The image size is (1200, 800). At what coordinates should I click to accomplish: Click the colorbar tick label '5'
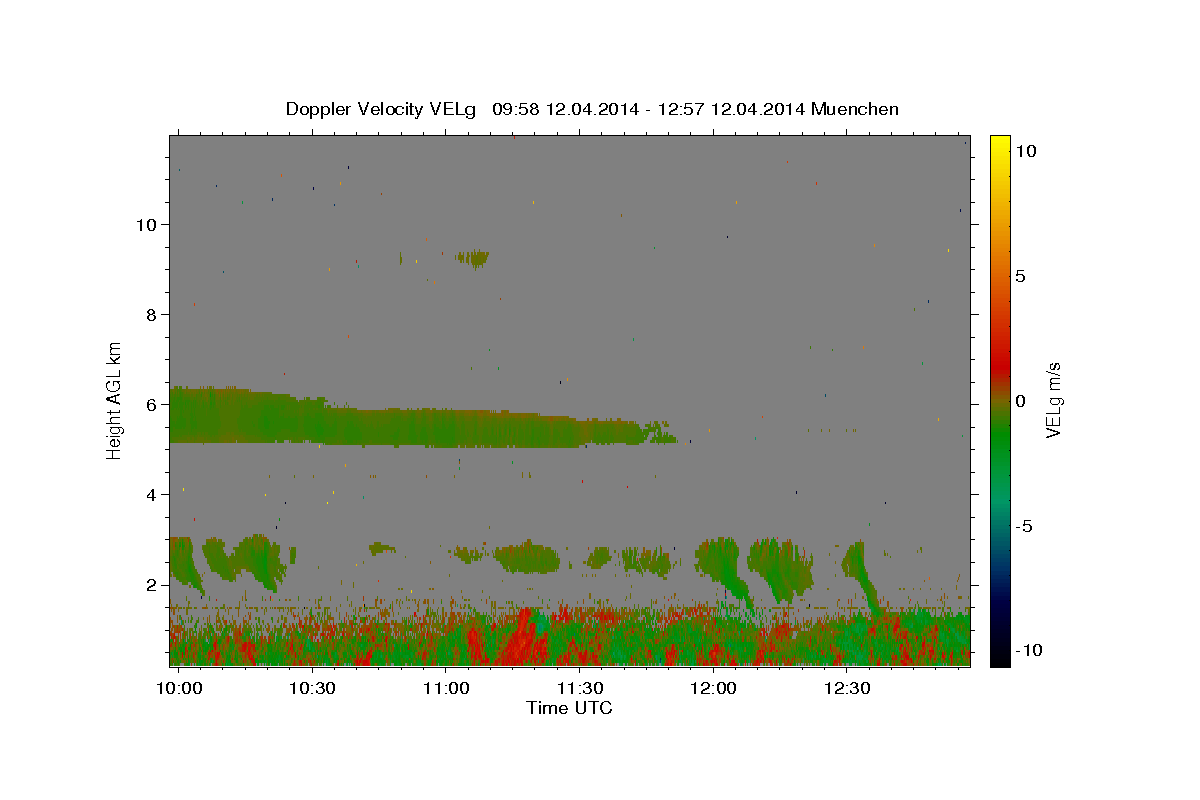pos(1020,276)
